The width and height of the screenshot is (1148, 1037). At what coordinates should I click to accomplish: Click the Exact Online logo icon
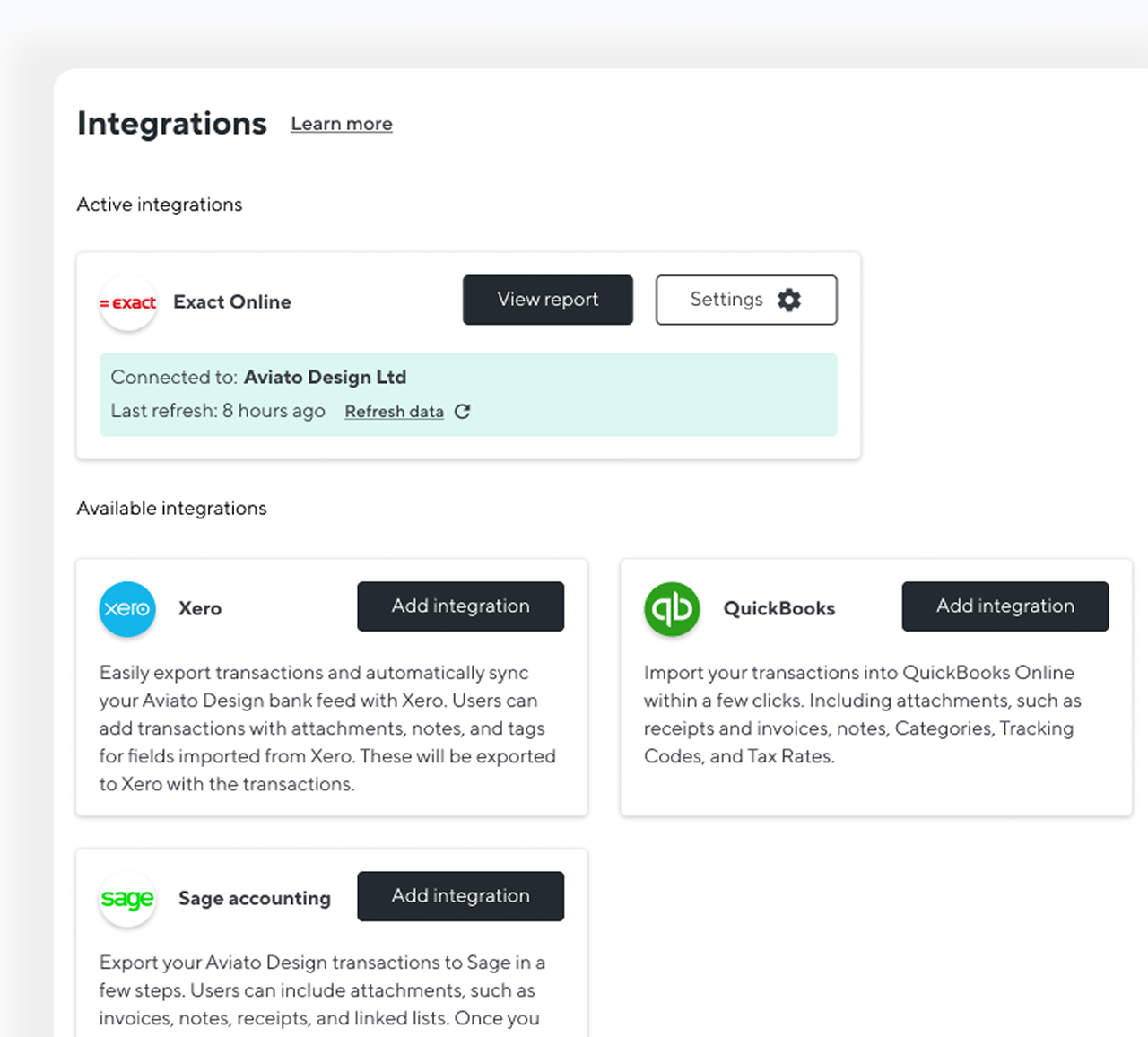pyautogui.click(x=128, y=303)
